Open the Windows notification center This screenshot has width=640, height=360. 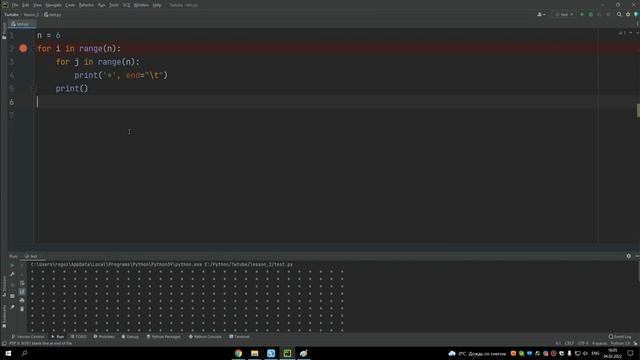click(x=631, y=353)
